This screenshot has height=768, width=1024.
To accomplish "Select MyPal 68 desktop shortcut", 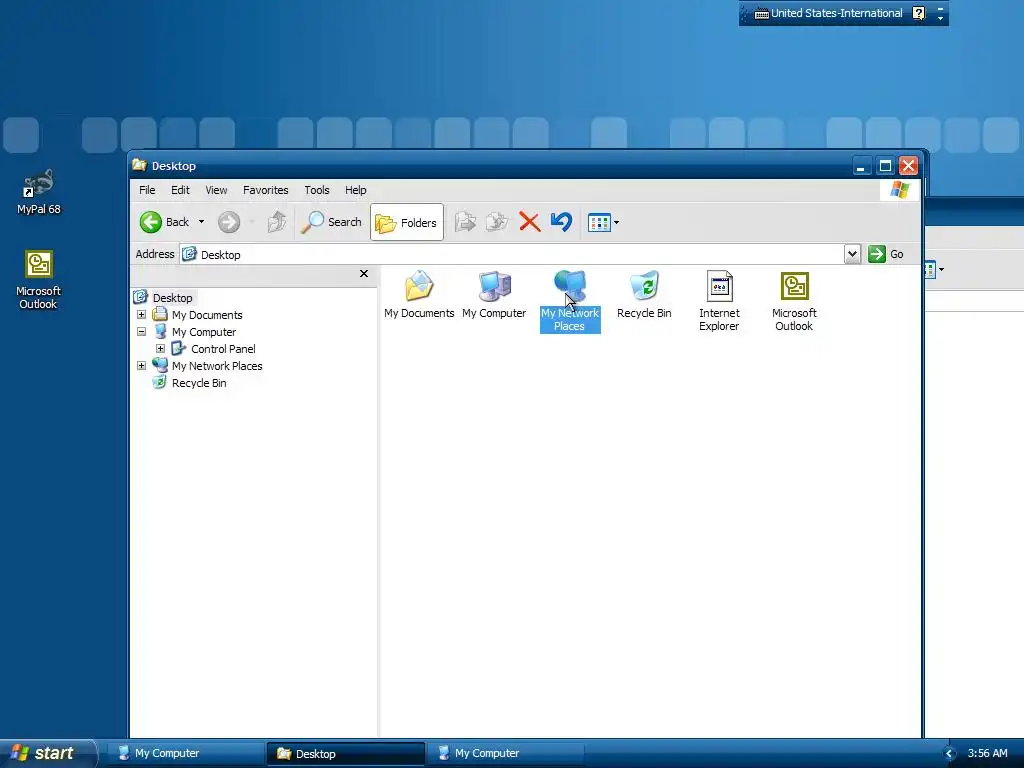I will pos(39,192).
